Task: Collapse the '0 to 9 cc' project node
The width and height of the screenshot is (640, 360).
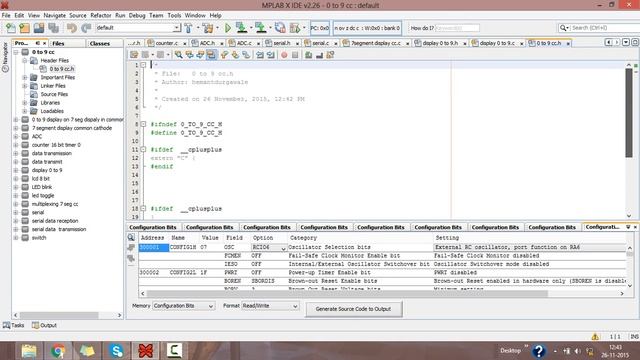Action: 16,52
